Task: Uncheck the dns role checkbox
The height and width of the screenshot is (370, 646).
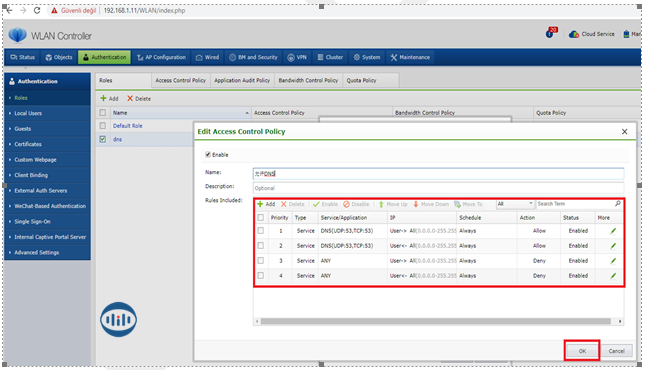Action: click(x=103, y=139)
